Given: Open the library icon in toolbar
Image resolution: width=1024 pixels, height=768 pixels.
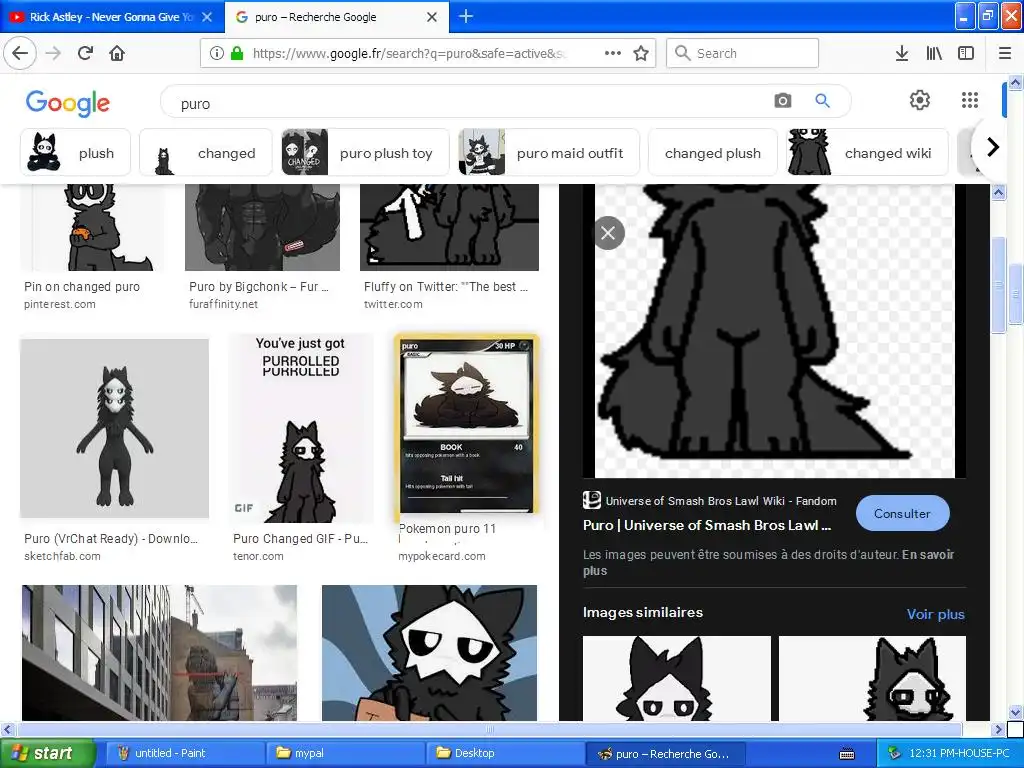Looking at the screenshot, I should (x=934, y=53).
